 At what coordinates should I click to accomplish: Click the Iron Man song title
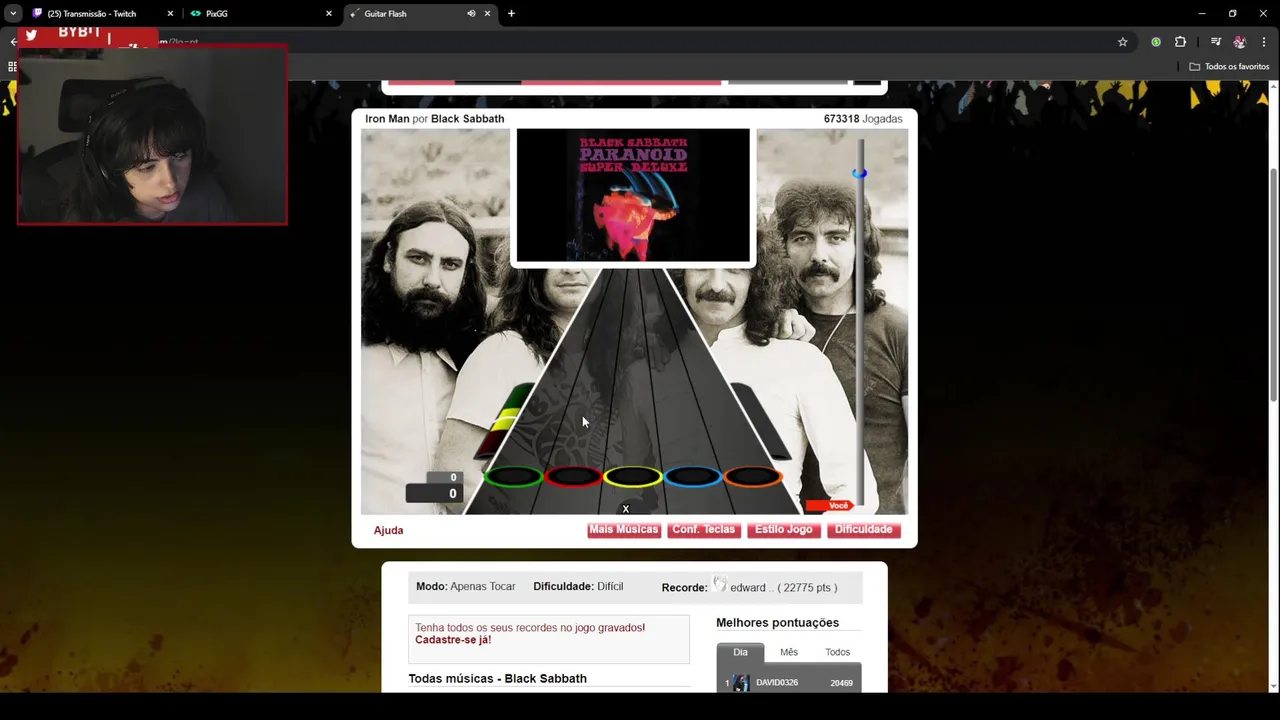point(387,119)
